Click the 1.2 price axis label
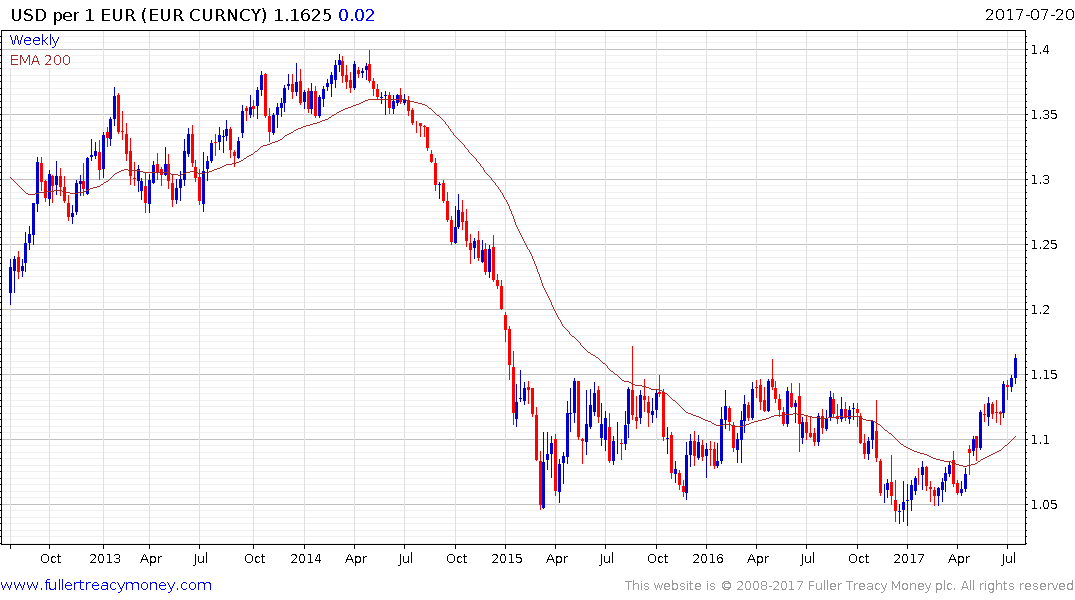This screenshot has width=1075, height=600. 1040,310
